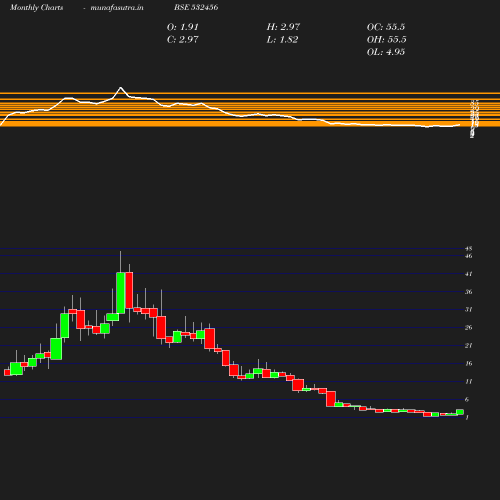
Task: Click the "BSE 532456" symbol label
Action: coord(196,7)
